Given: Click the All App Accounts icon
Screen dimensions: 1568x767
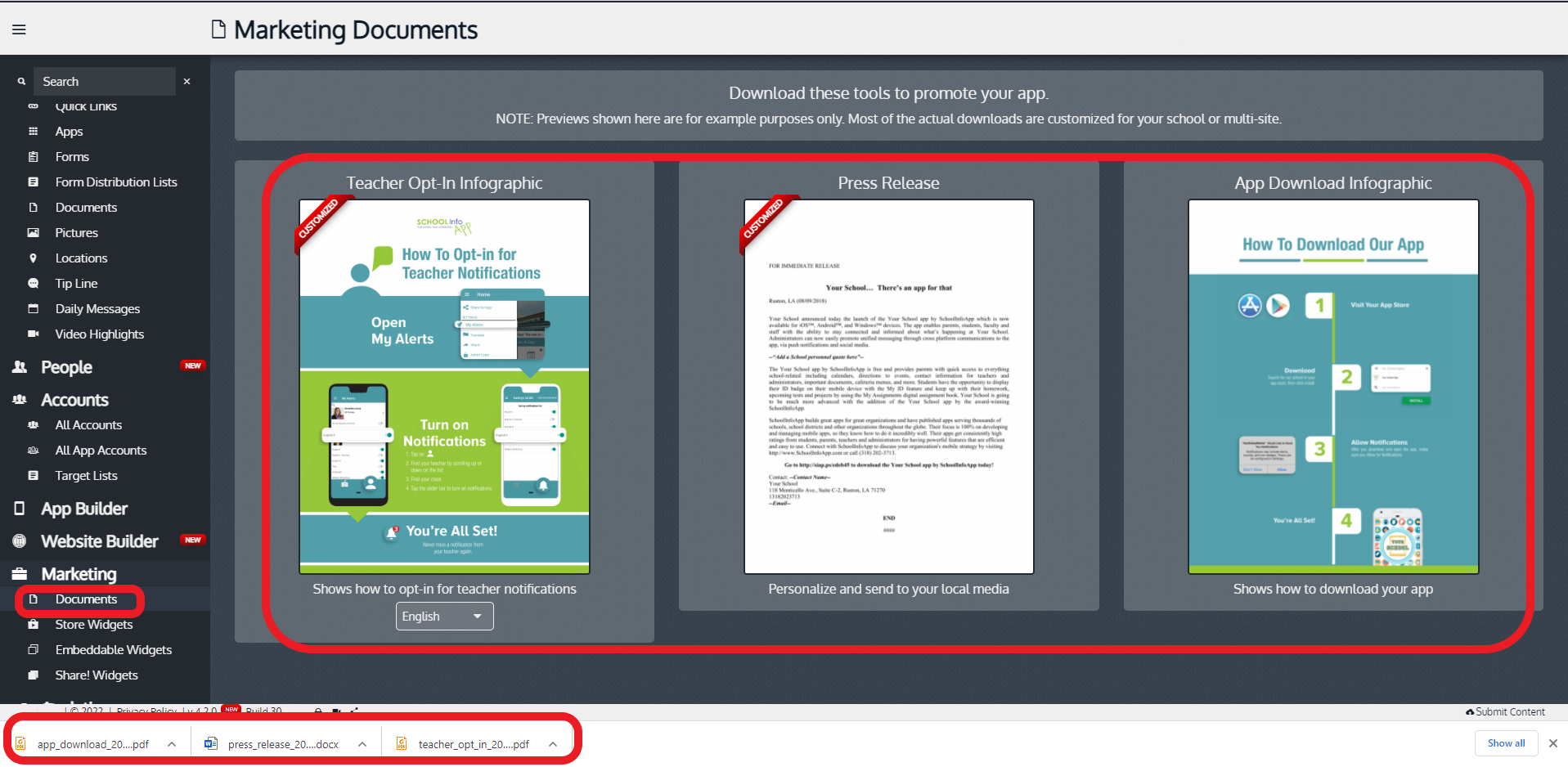Looking at the screenshot, I should (x=34, y=451).
